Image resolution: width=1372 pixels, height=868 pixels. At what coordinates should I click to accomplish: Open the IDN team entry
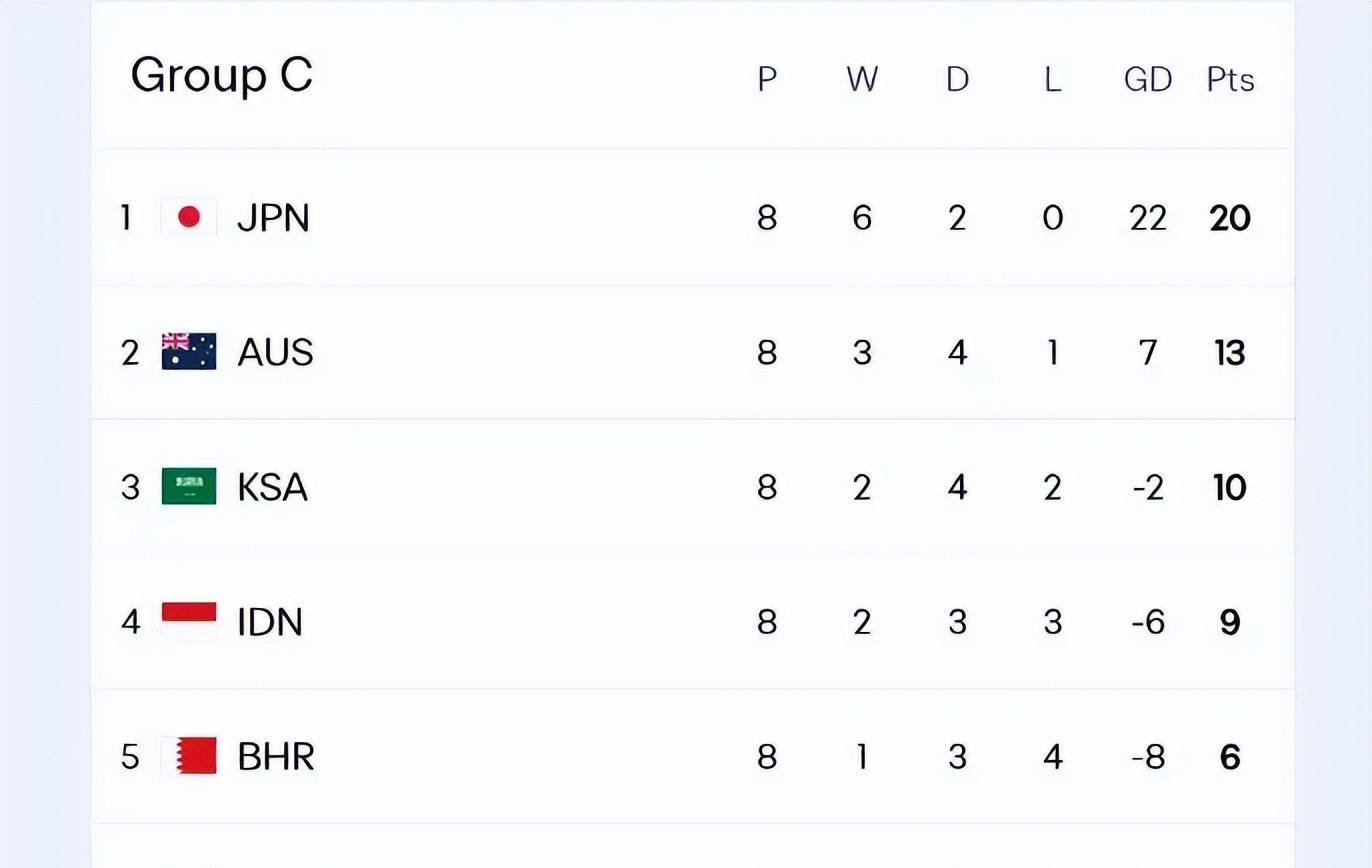pos(270,622)
